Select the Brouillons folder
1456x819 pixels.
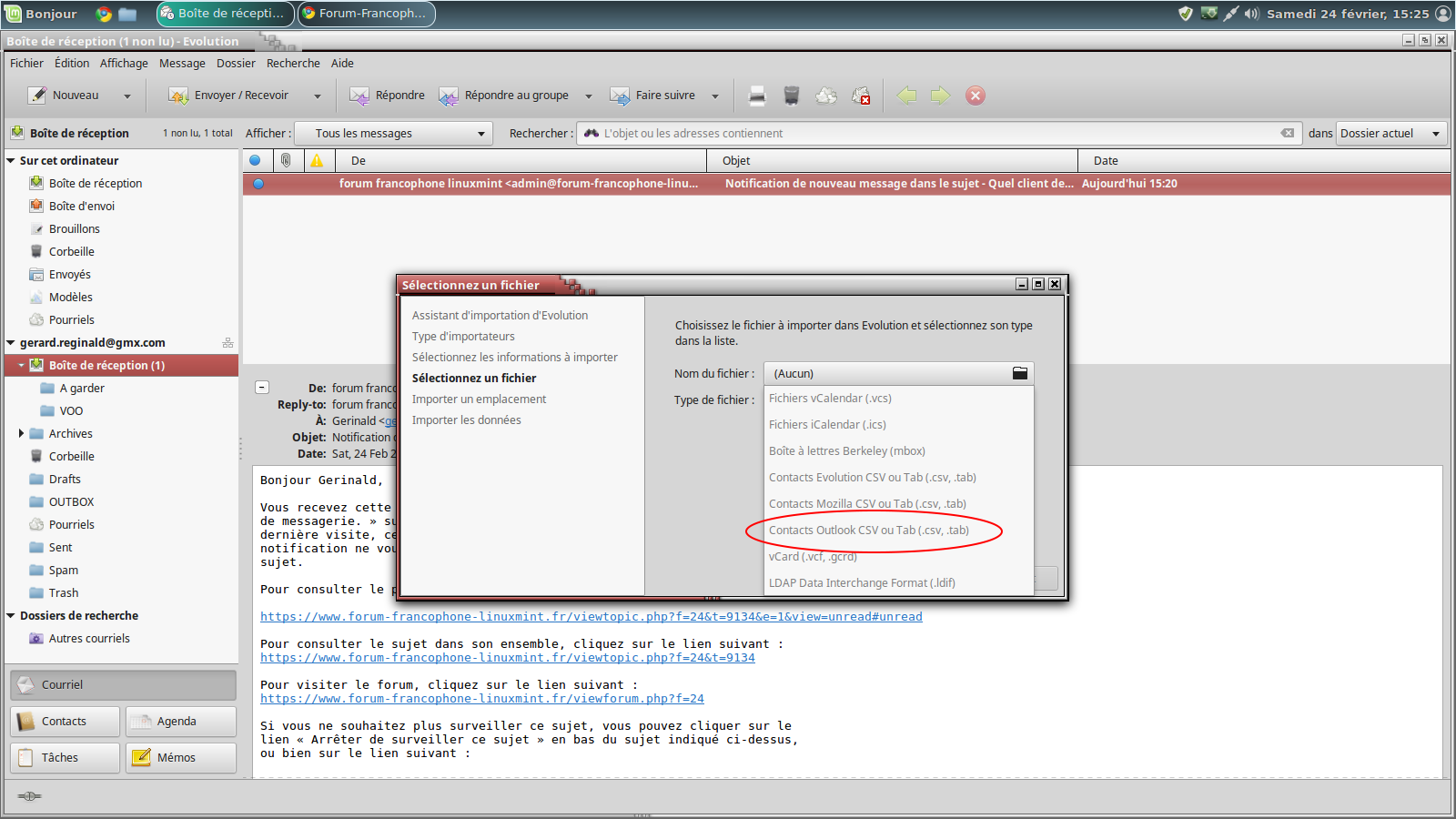pyautogui.click(x=75, y=229)
